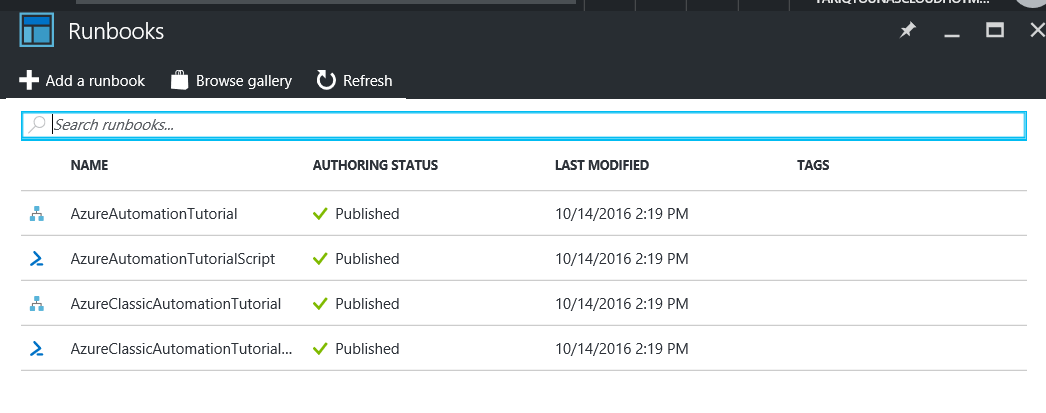The width and height of the screenshot is (1046, 413).
Task: Click the date of AzureClassicAutomationTutorial row
Action: point(622,304)
